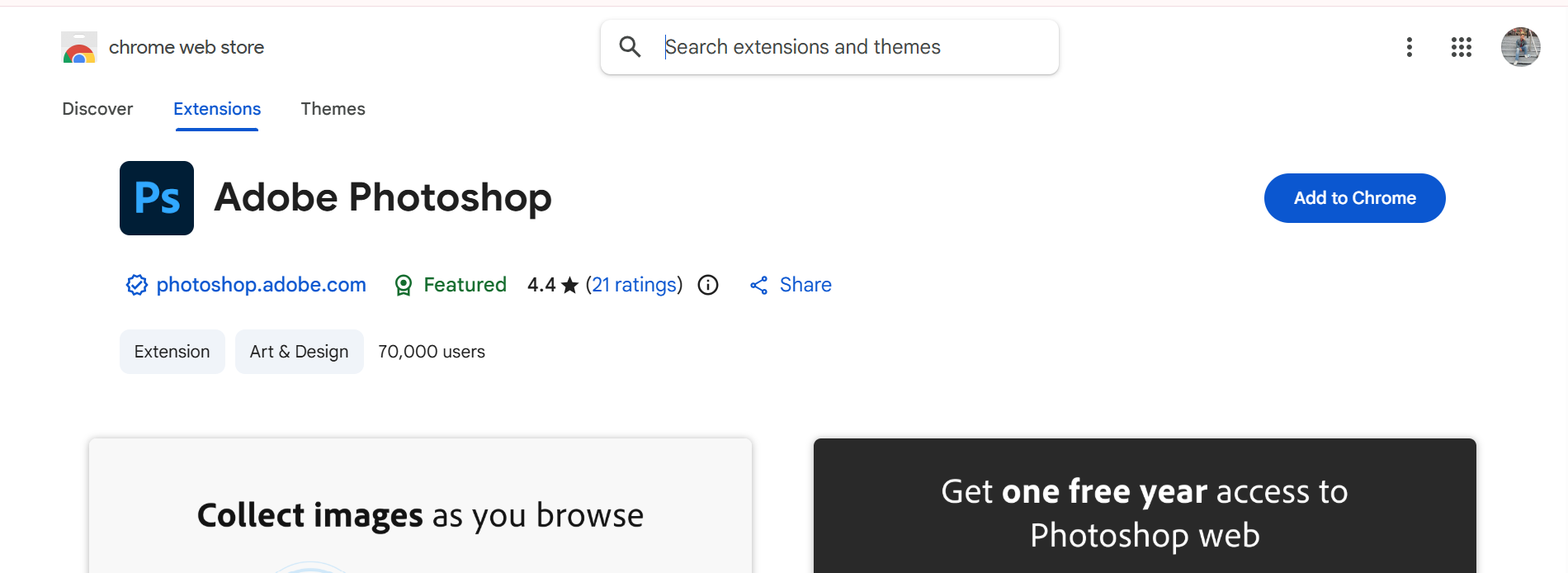Viewport: 1568px width, 573px height.
Task: Open the three-dot more options menu
Action: (1410, 47)
